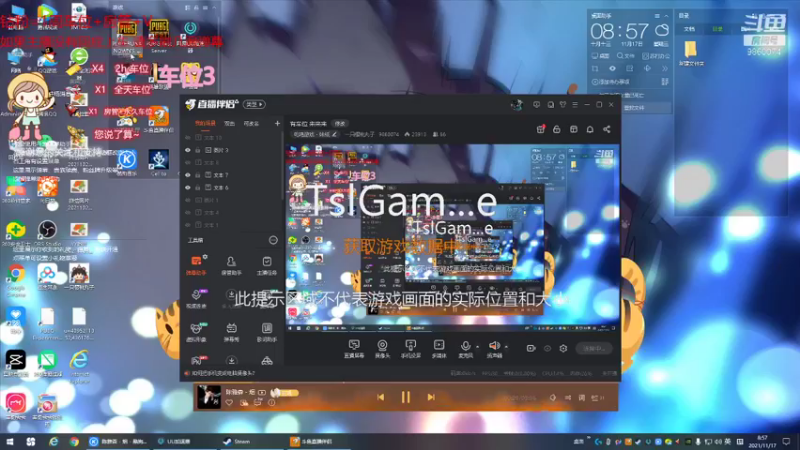The height and width of the screenshot is (450, 800).
Task: Add a mobile screen-cast source
Action: [410, 348]
